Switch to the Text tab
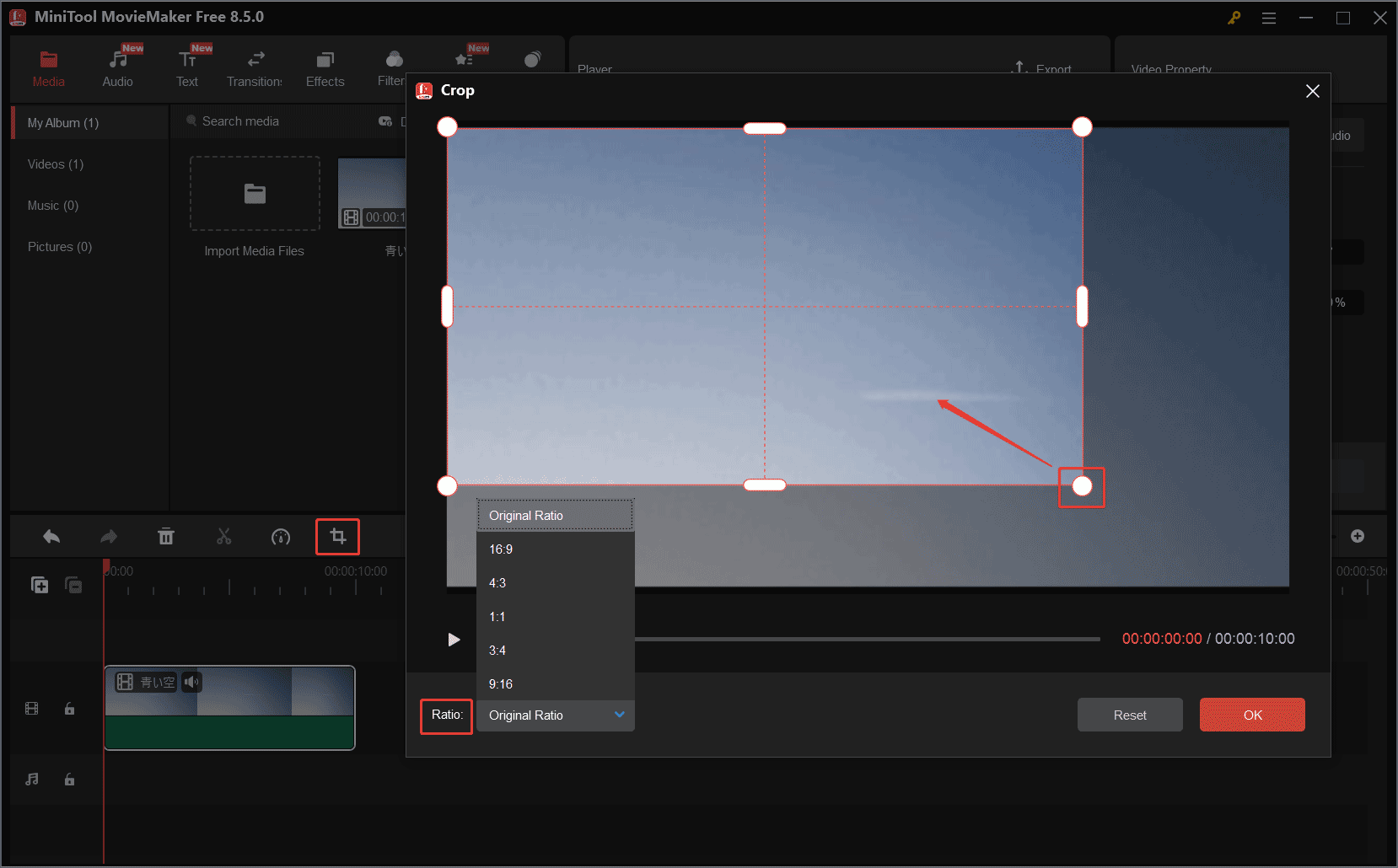The height and width of the screenshot is (868, 1398). 187,67
